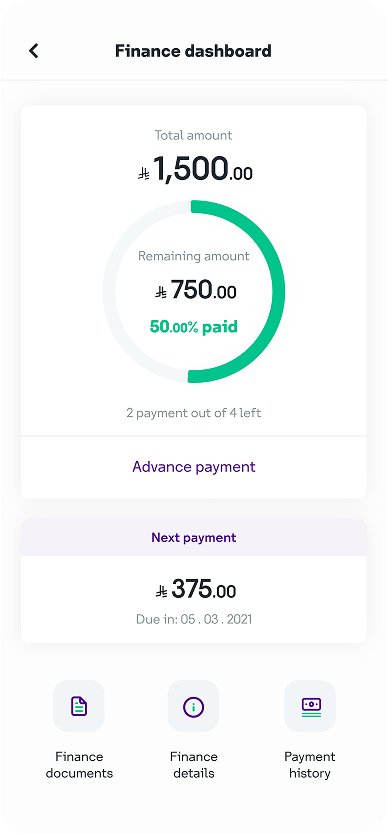
Task: Go back using the left arrow icon
Action: (x=34, y=51)
